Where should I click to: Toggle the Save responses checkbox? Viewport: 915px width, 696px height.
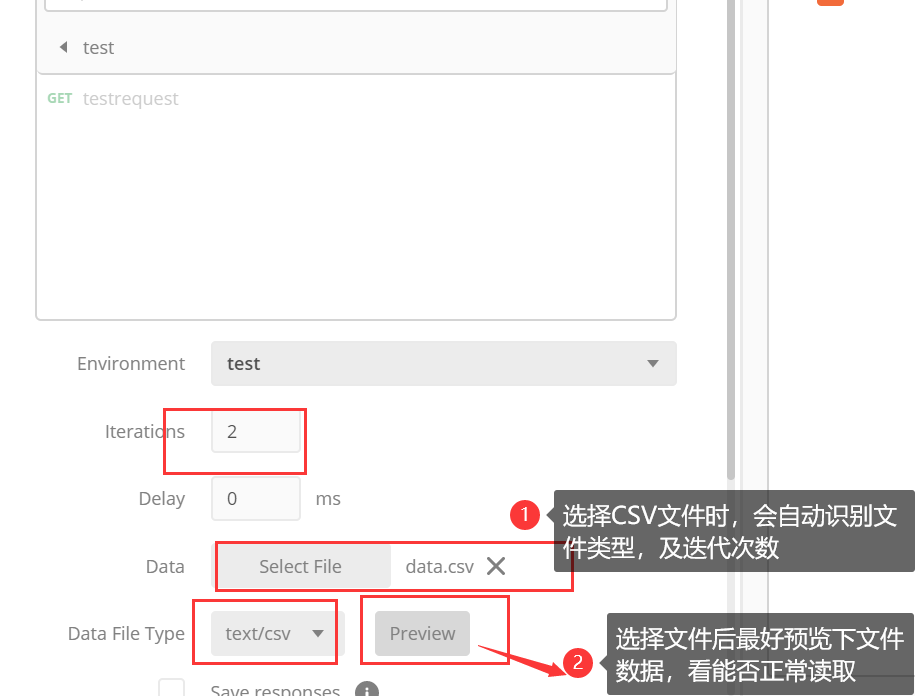(172, 689)
